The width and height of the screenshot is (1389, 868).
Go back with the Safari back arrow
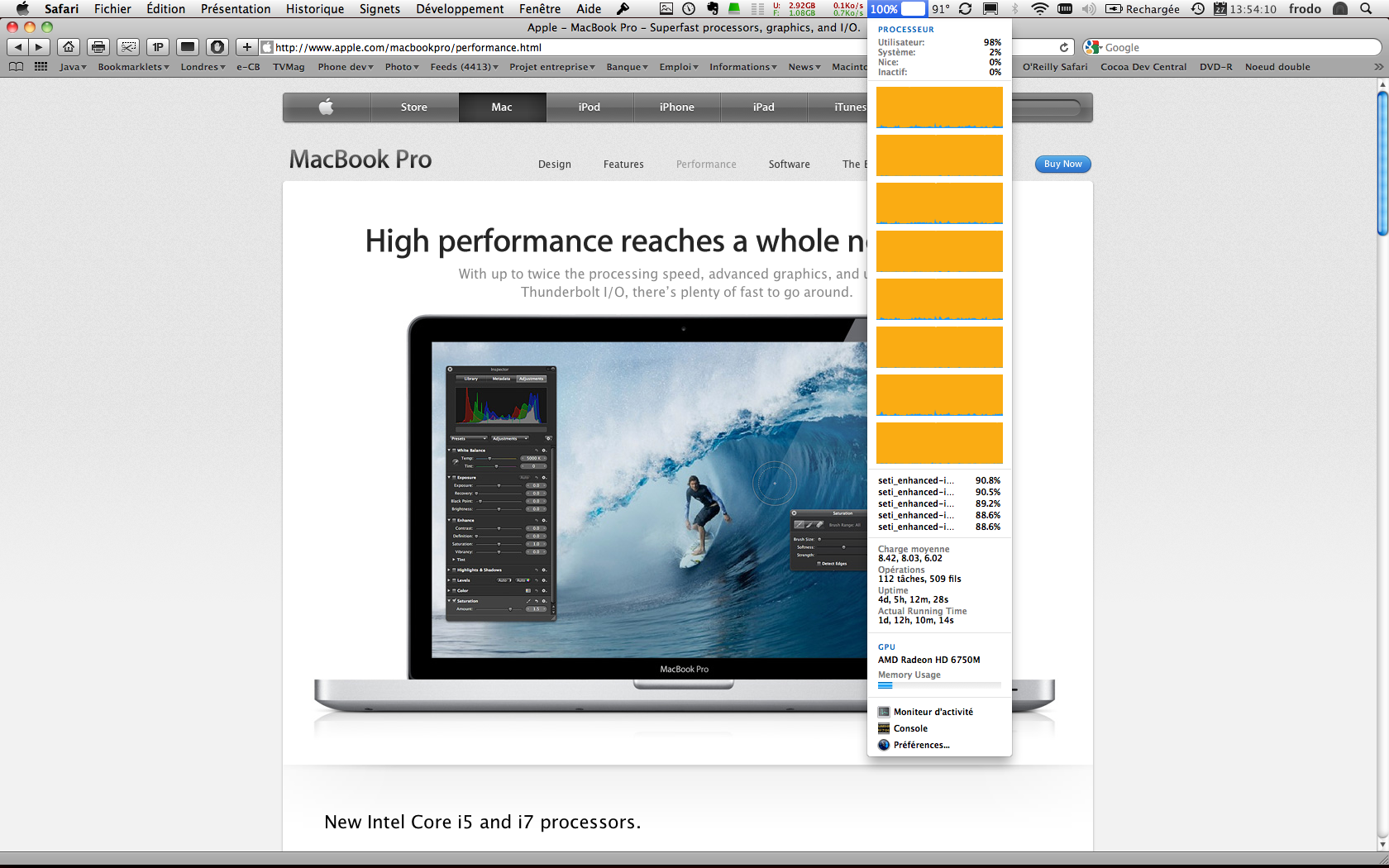(18, 47)
